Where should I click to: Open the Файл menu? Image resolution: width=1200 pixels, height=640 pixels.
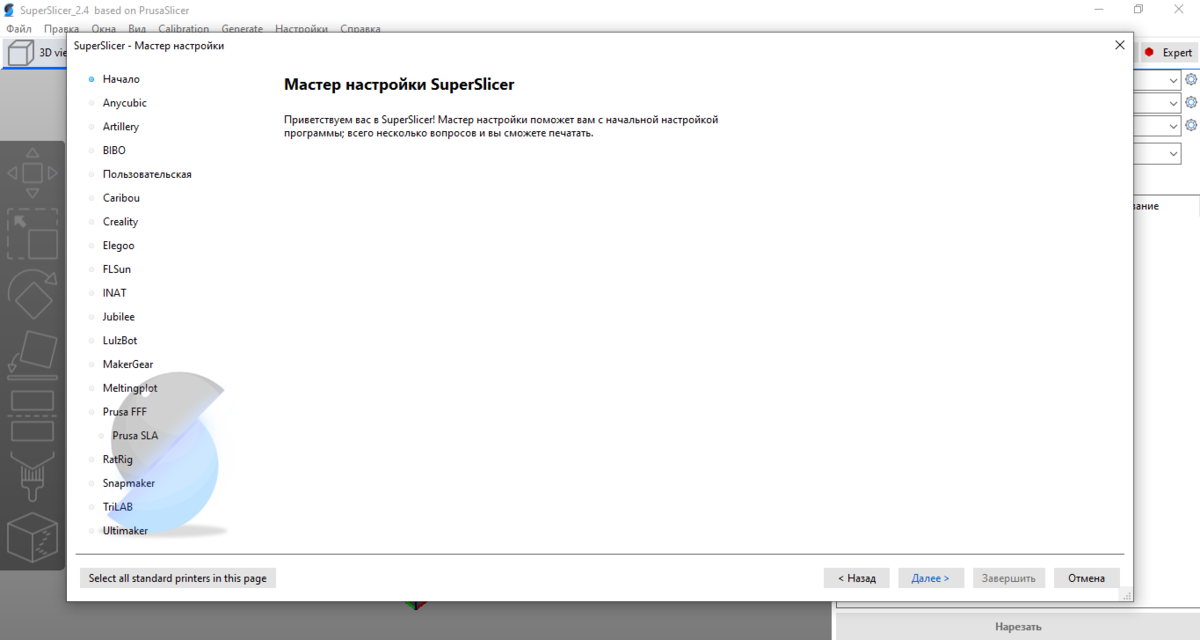click(18, 29)
